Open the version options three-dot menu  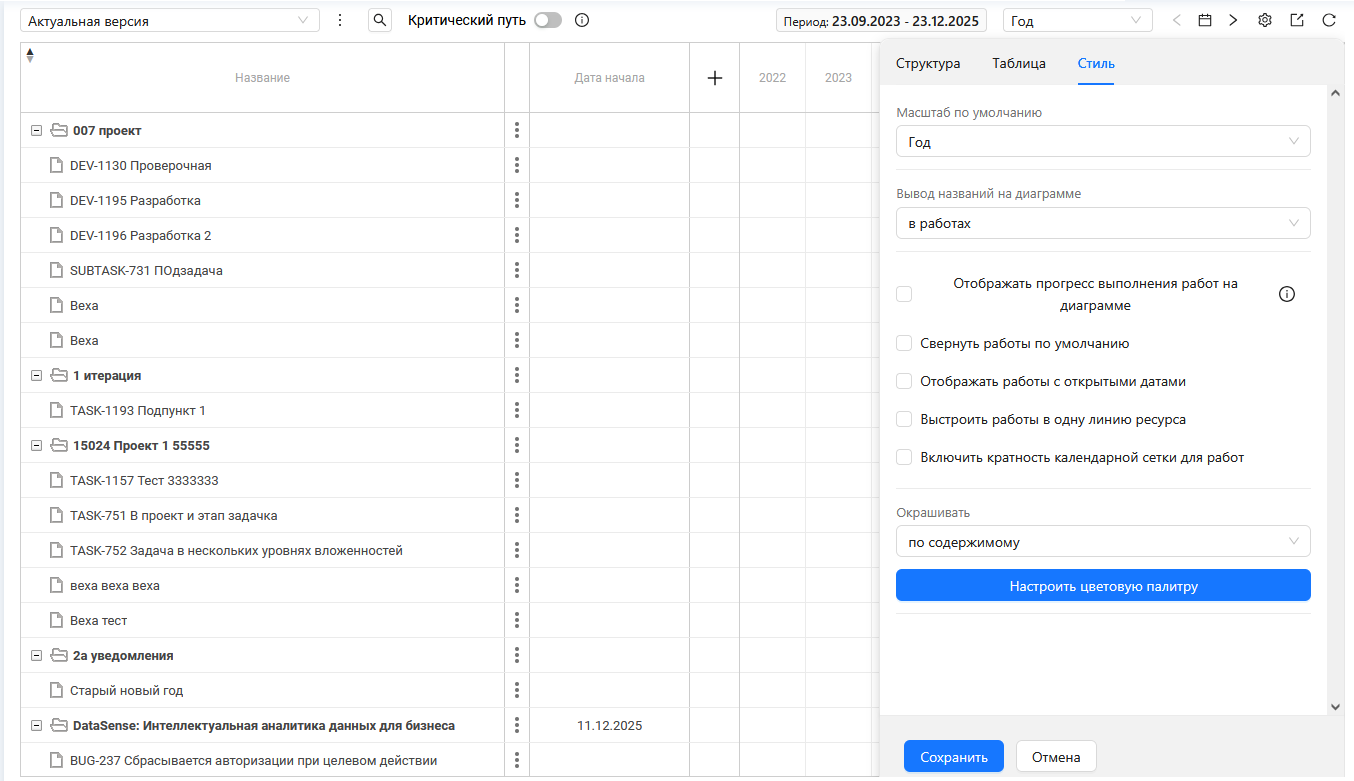click(340, 20)
